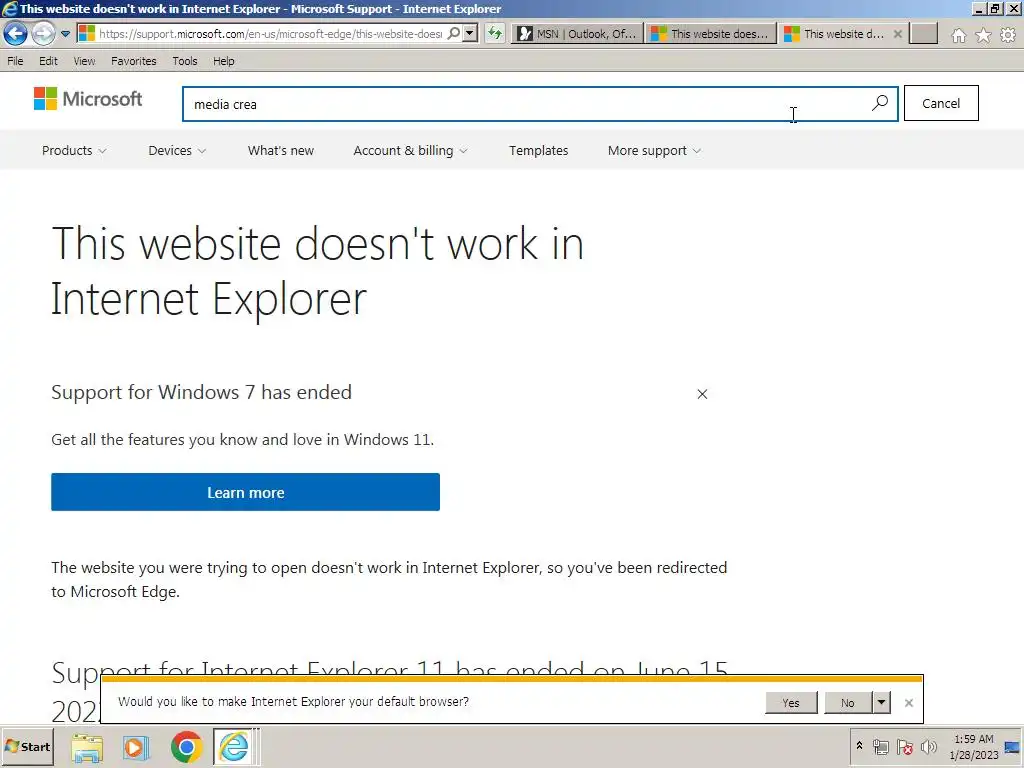Click the volume speaker tray icon
The height and width of the screenshot is (768, 1024).
tap(928, 746)
